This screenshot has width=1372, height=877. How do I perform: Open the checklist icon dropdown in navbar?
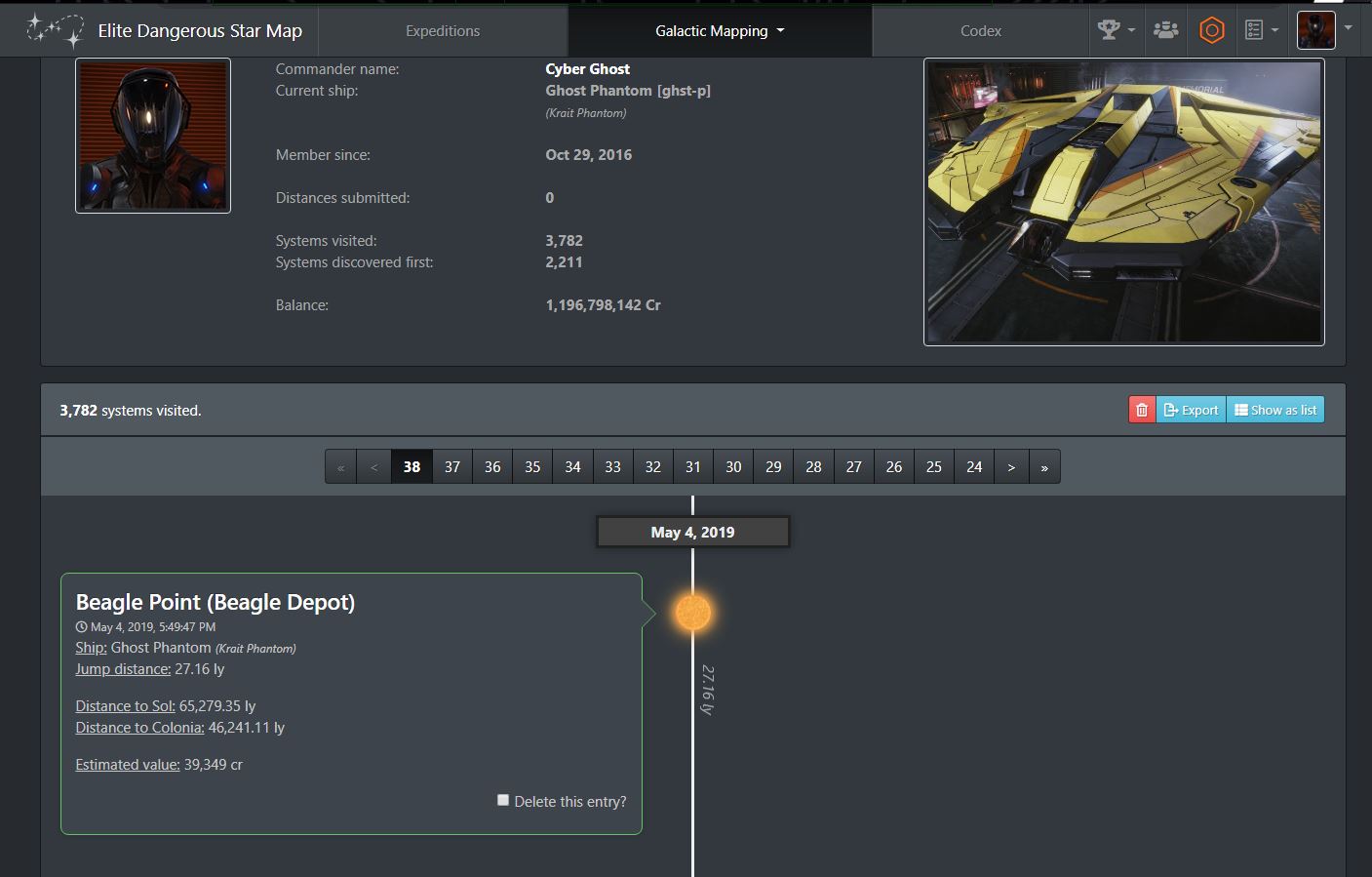(1261, 30)
